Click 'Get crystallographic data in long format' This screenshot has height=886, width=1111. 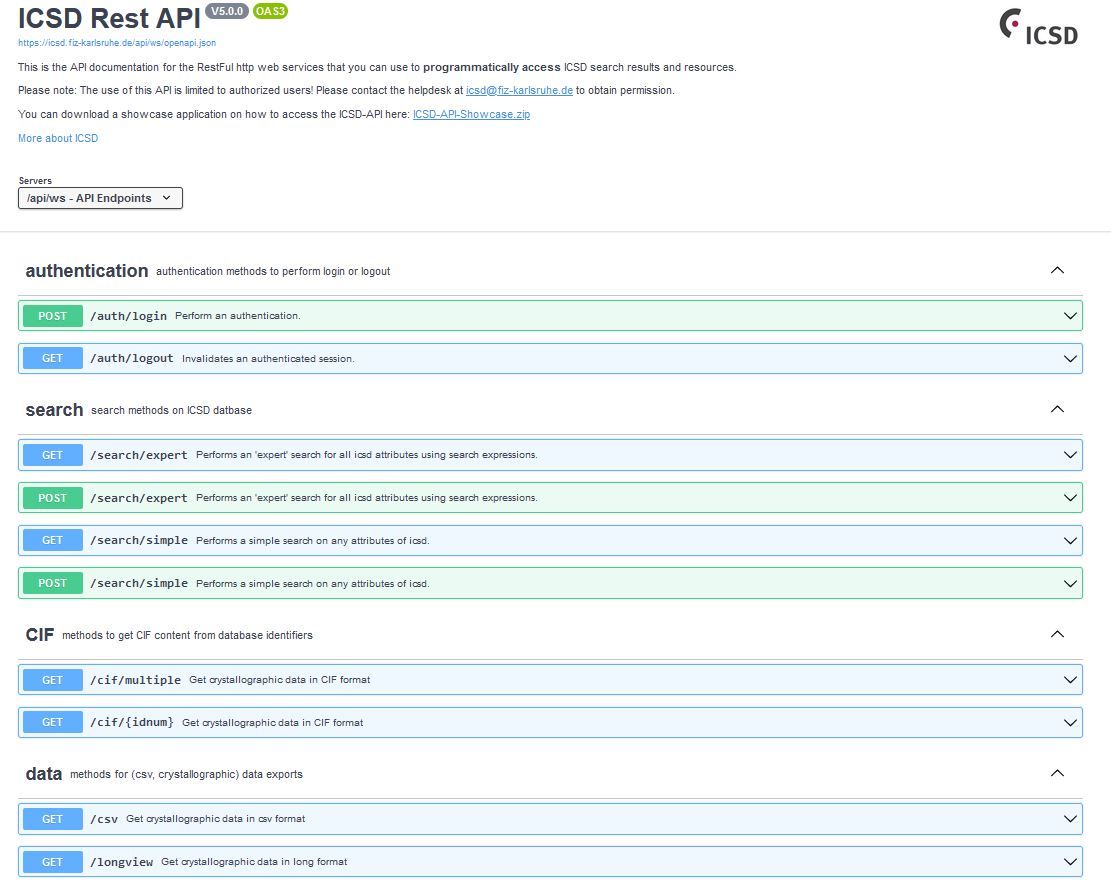pos(254,862)
